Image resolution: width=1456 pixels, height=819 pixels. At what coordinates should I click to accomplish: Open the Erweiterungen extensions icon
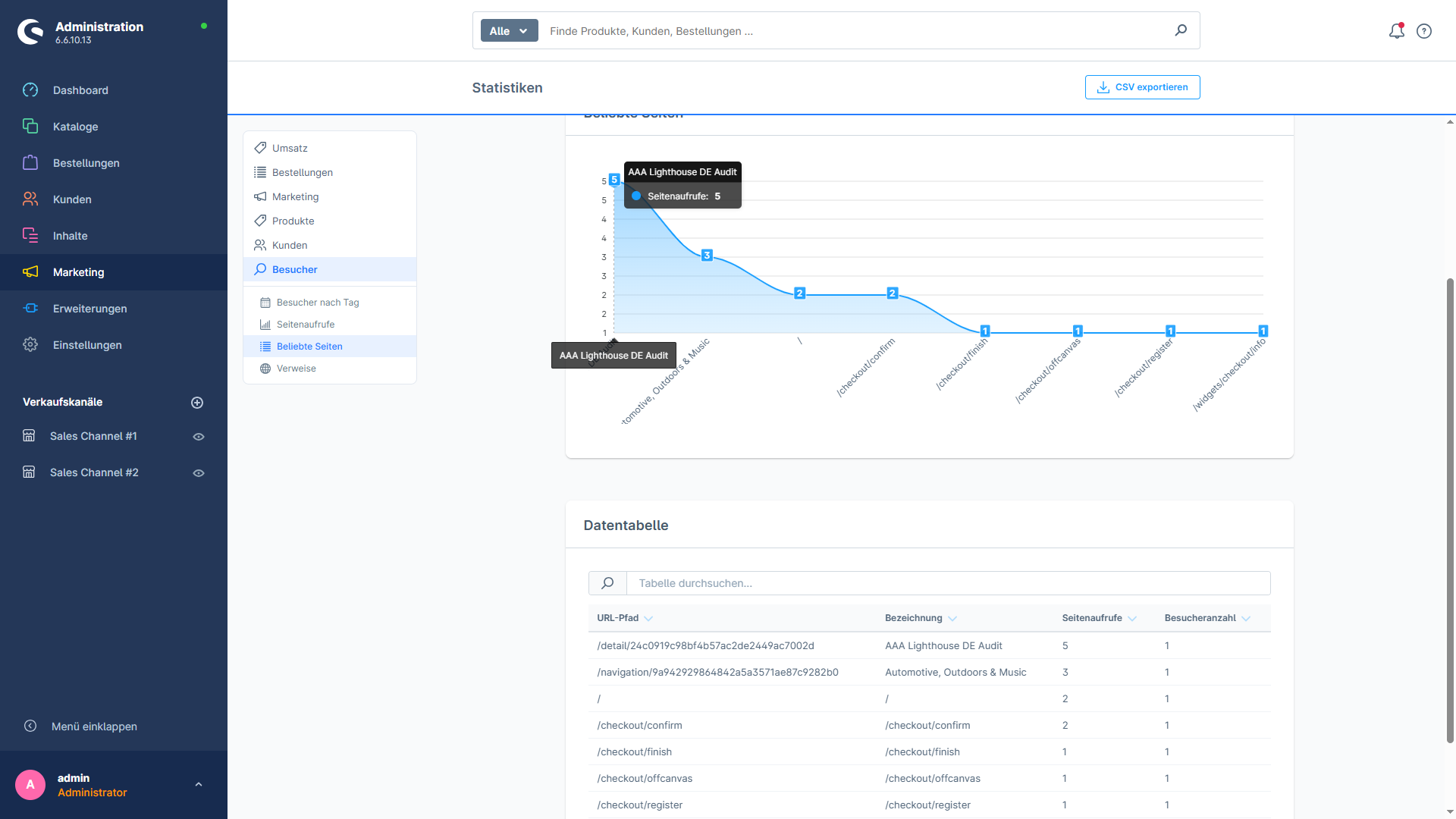click(x=30, y=308)
